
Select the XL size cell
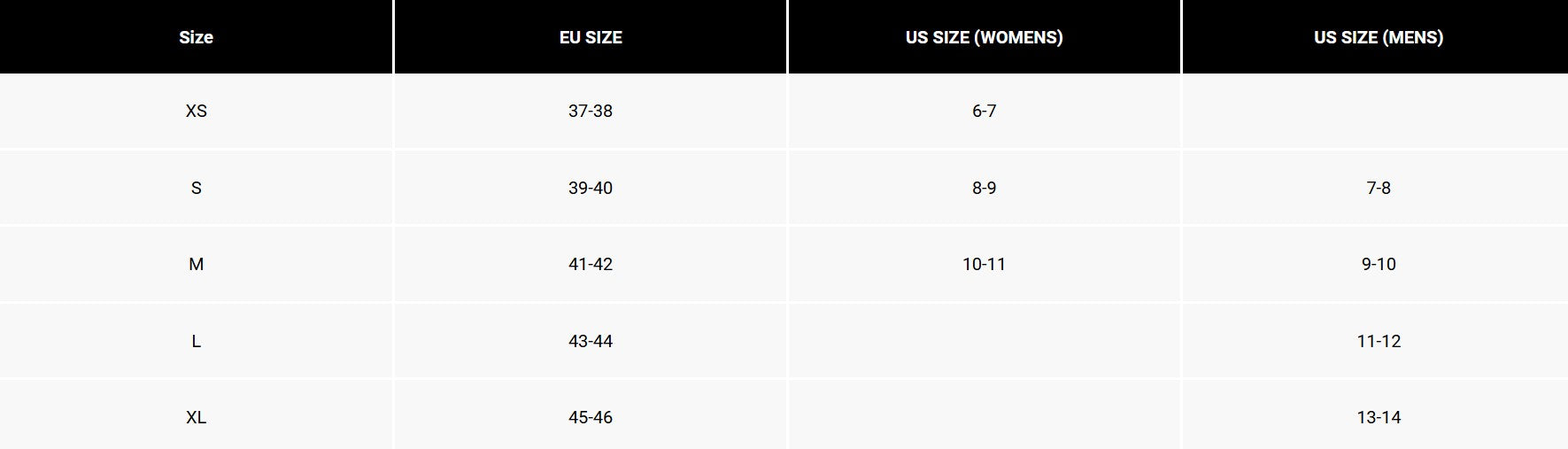coord(196,417)
